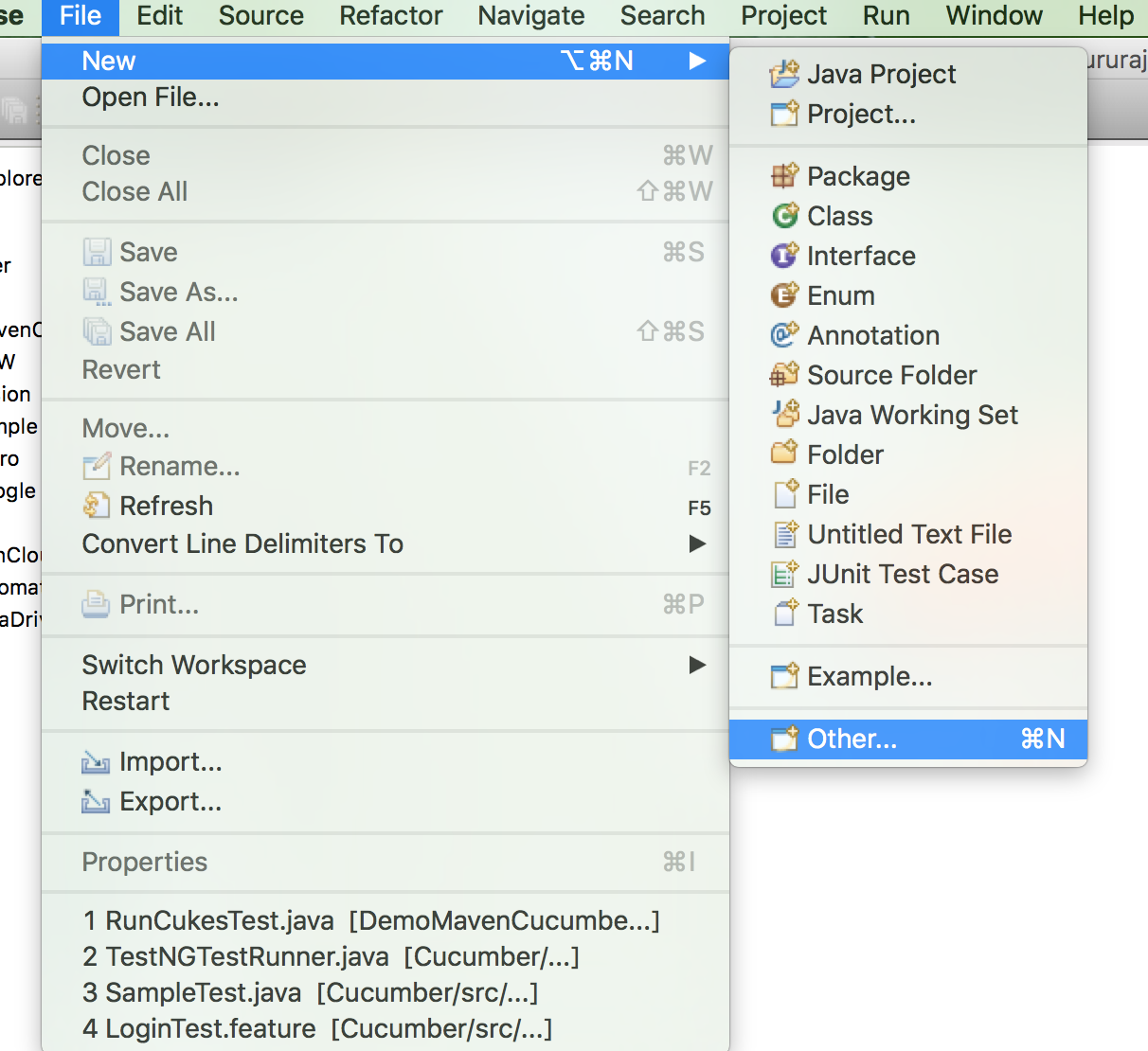The height and width of the screenshot is (1051, 1148).
Task: Open the Navigate menu
Action: (x=530, y=16)
